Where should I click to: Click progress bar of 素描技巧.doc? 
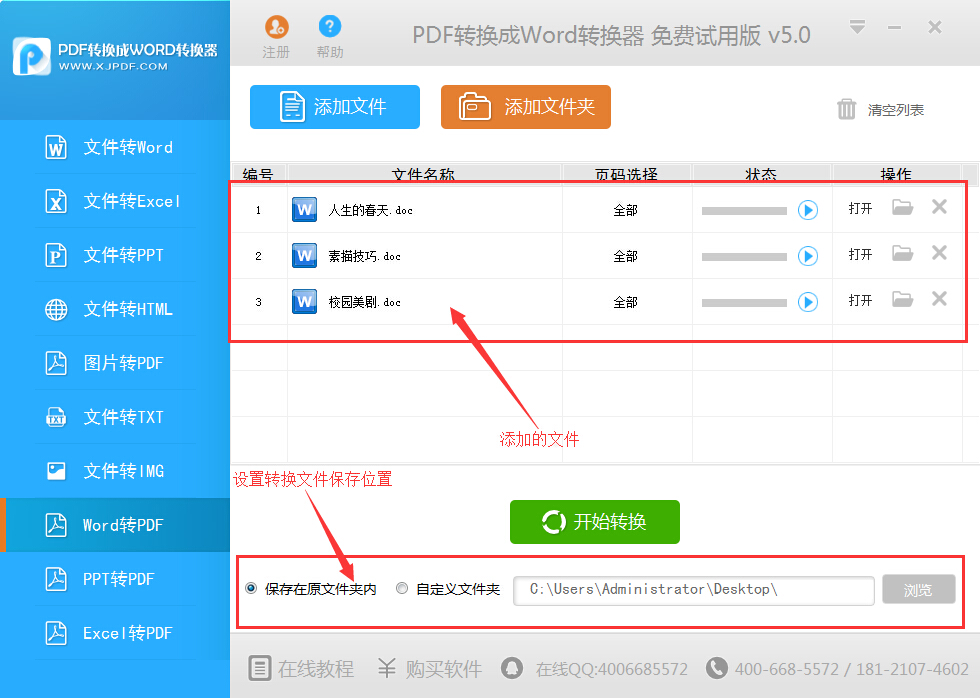744,257
